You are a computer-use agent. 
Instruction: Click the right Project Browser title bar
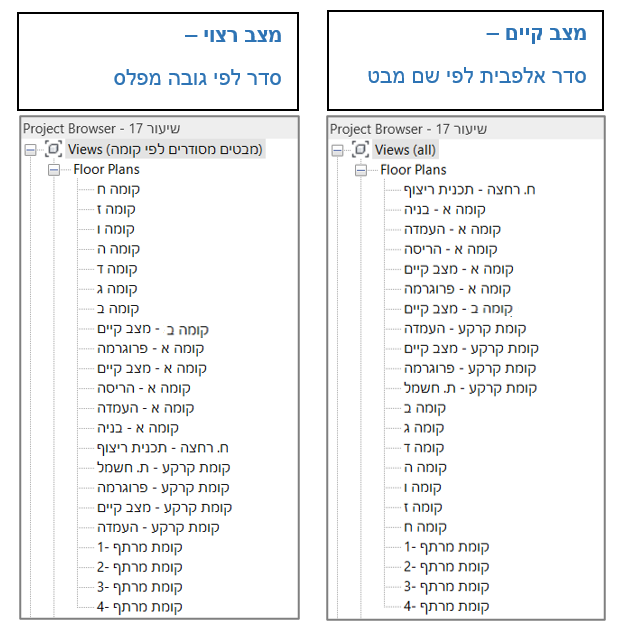point(466,129)
